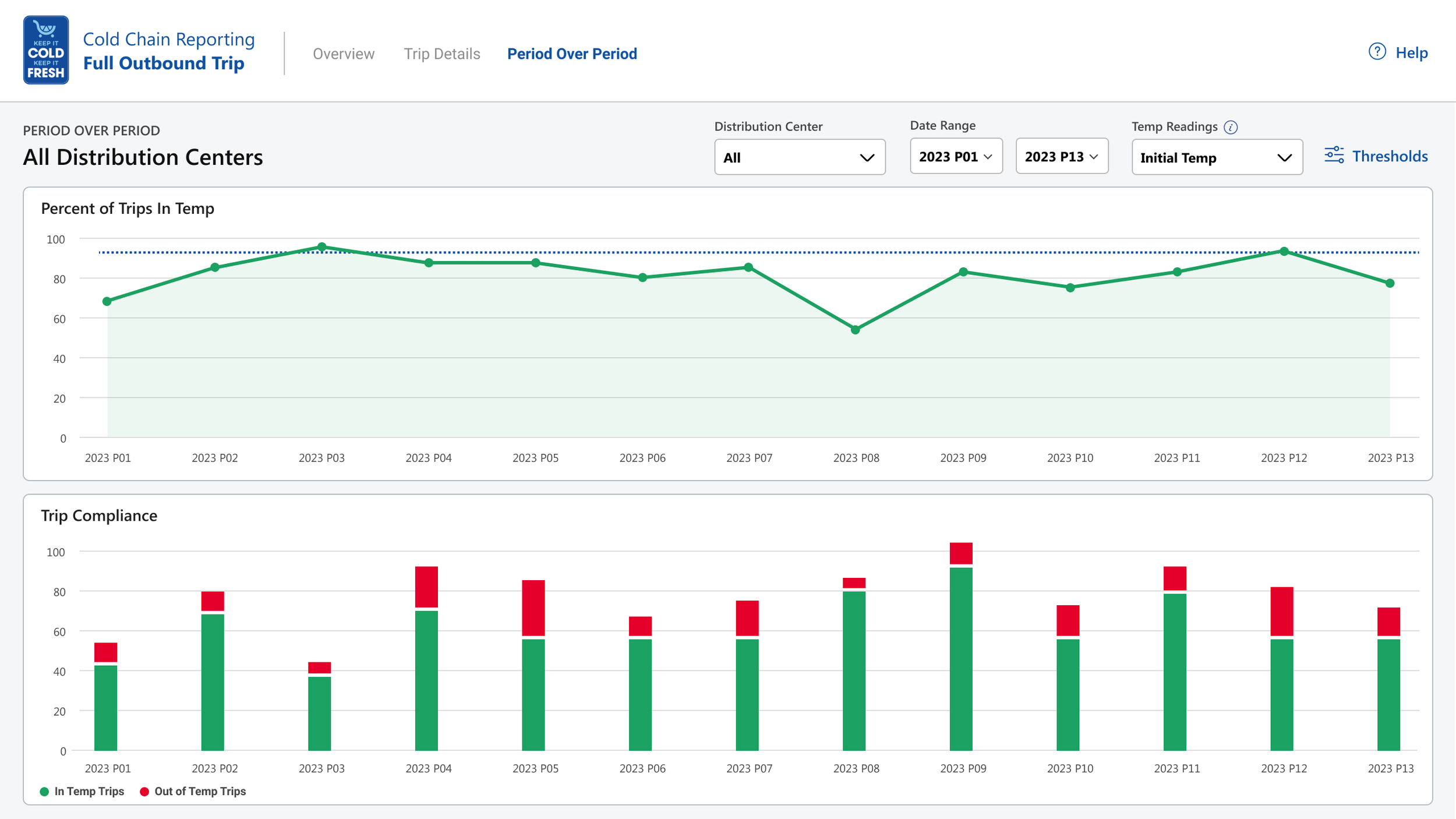The height and width of the screenshot is (819, 1456).
Task: Click the Temp Readings info icon
Action: [x=1231, y=127]
